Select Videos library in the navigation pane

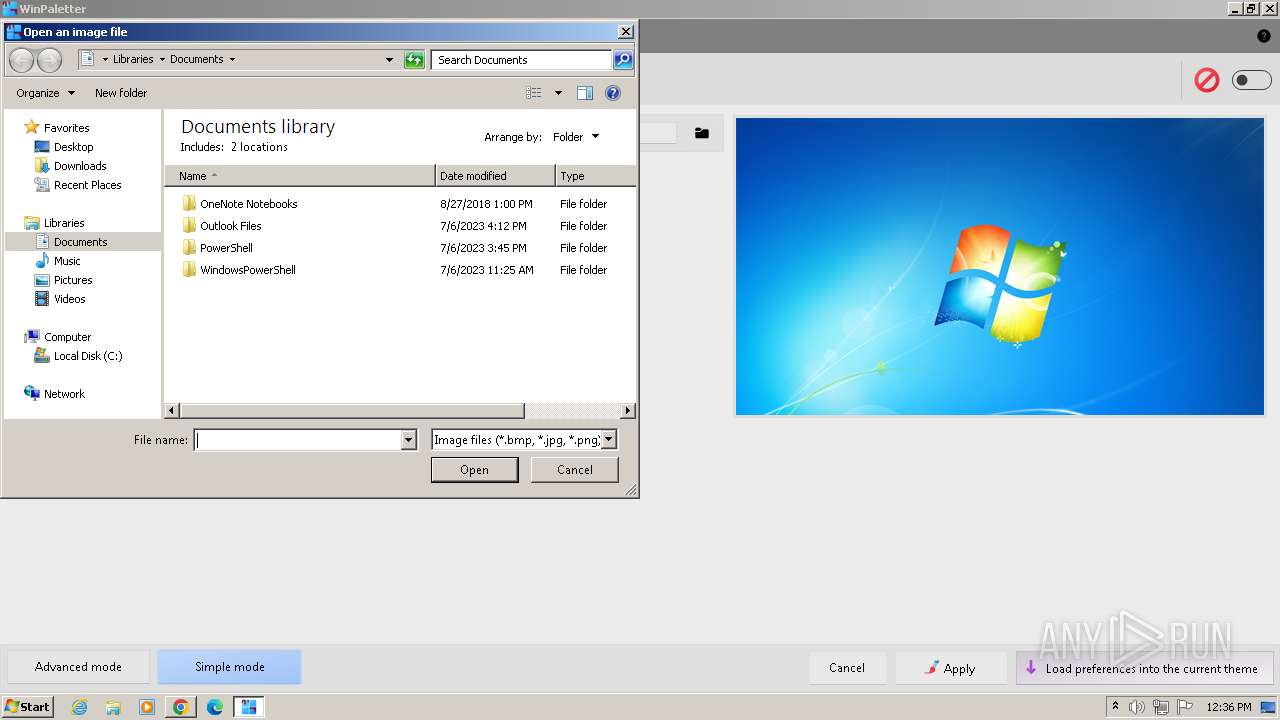69,299
